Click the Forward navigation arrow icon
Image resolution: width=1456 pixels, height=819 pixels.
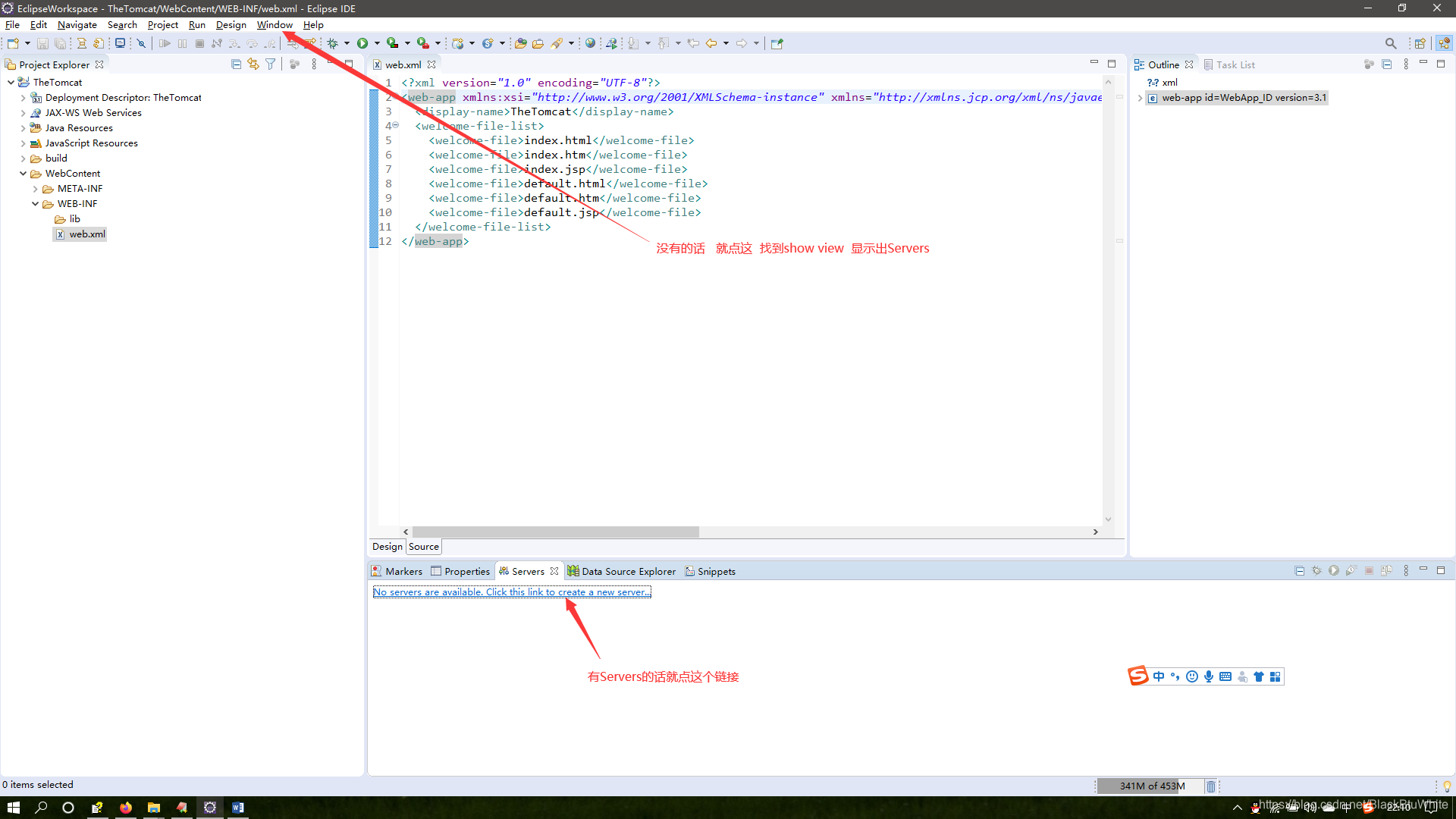pyautogui.click(x=742, y=43)
